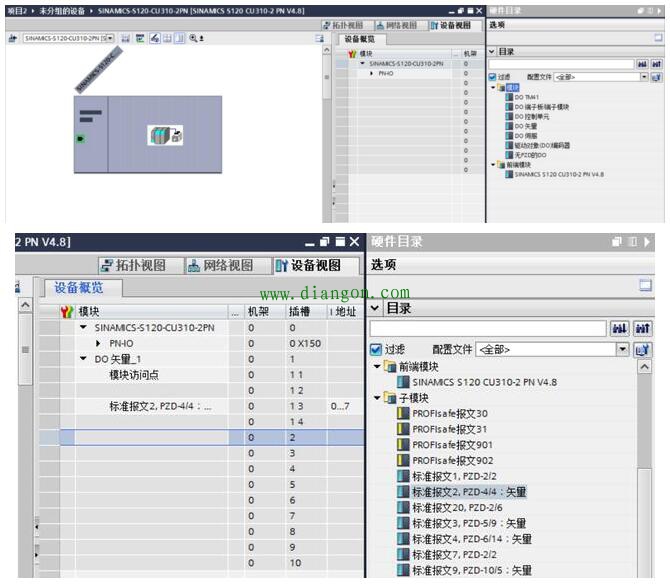Uncheck the 过滤 checkbox above the 子模块 tree
Viewport: 670px width, 587px height.
(376, 350)
